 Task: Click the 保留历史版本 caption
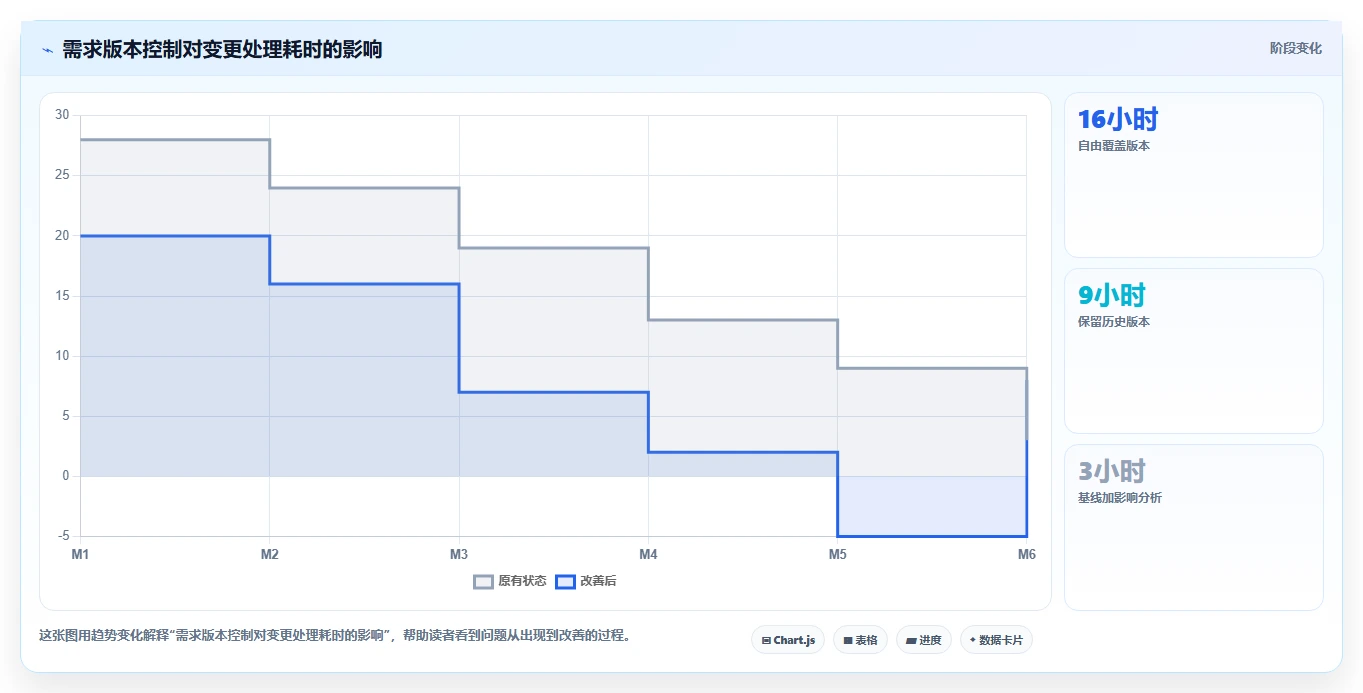pos(1114,322)
